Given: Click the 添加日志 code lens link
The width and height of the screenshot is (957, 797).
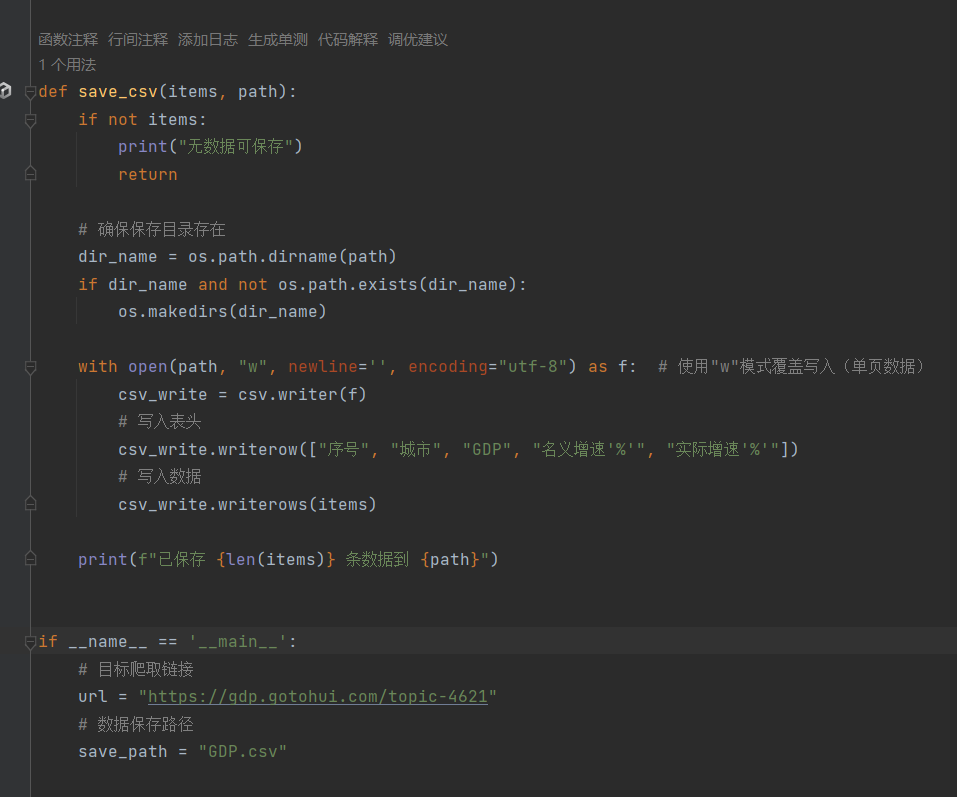Looking at the screenshot, I should (x=208, y=40).
